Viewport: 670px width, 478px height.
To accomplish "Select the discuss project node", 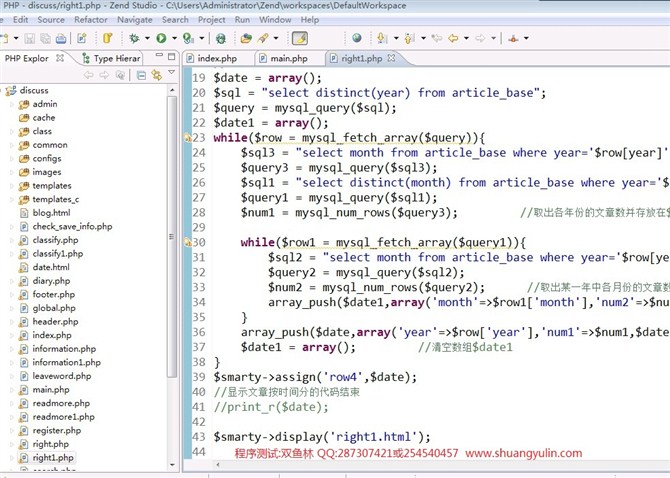I will click(x=34, y=91).
